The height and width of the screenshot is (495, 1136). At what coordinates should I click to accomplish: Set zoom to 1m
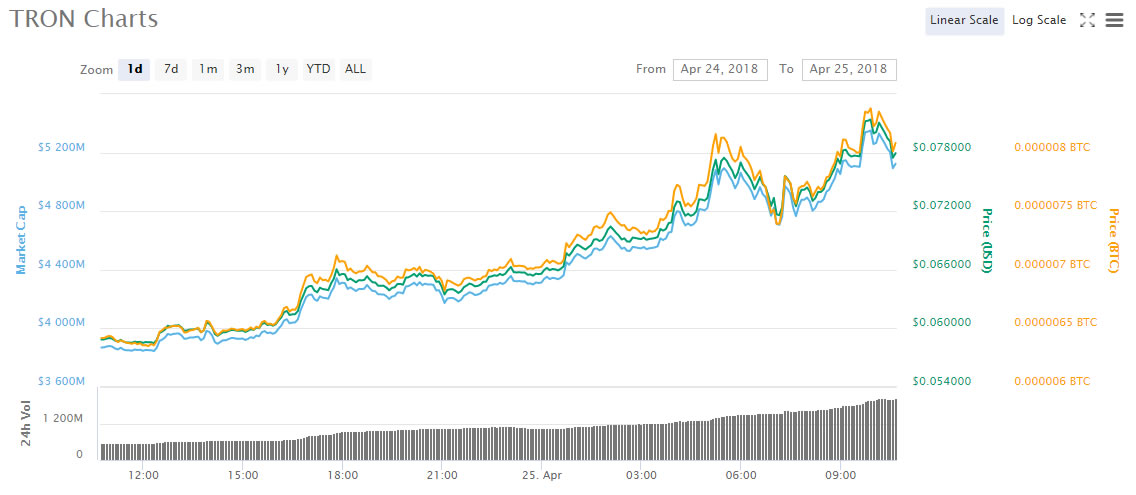tap(208, 70)
